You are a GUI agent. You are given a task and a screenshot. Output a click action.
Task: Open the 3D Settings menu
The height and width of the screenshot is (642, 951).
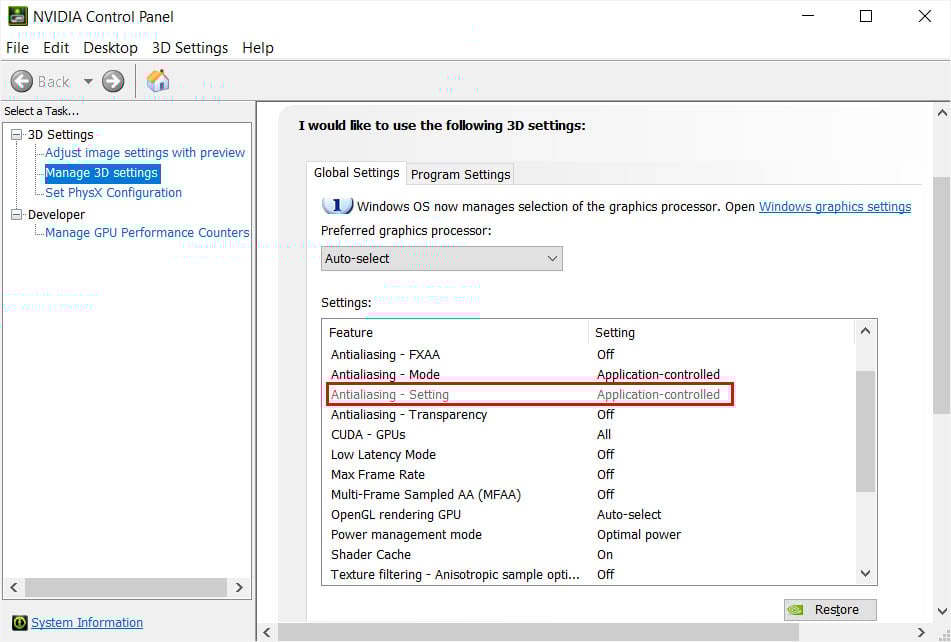(190, 48)
